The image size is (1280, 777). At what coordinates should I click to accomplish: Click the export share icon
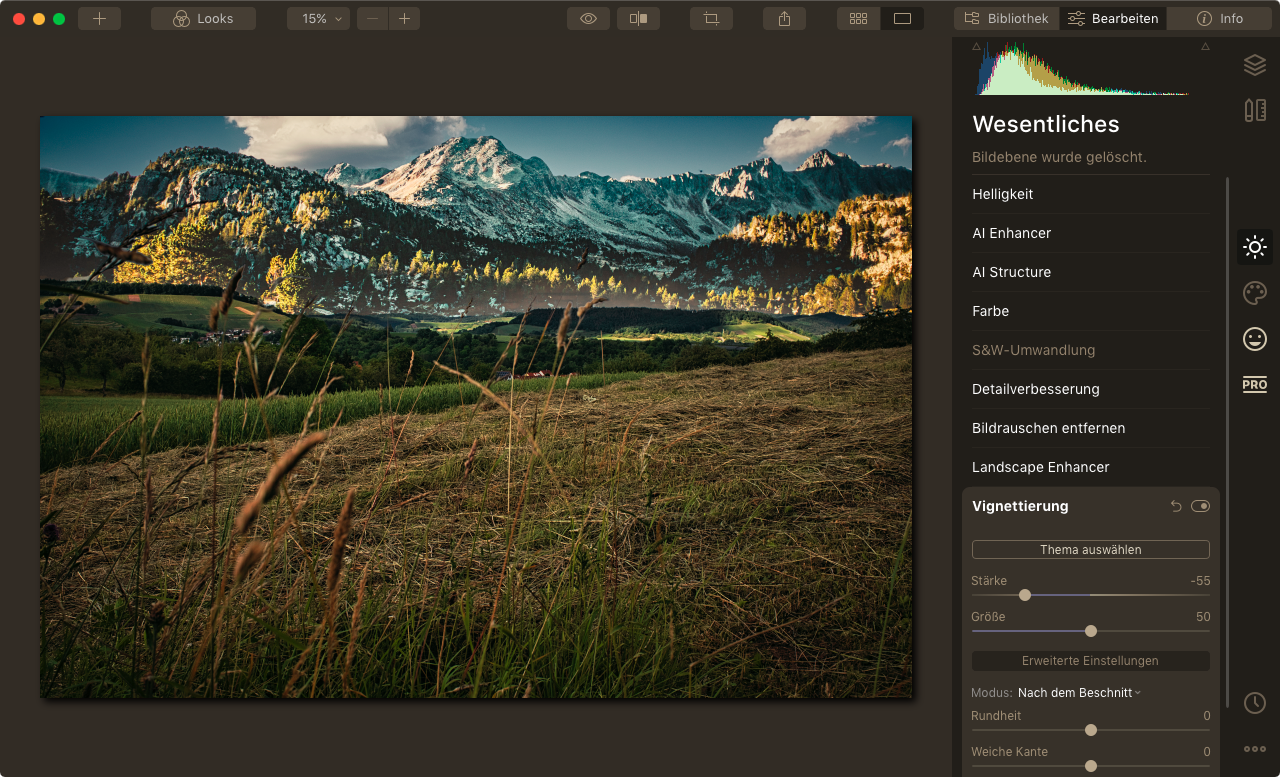[x=784, y=19]
